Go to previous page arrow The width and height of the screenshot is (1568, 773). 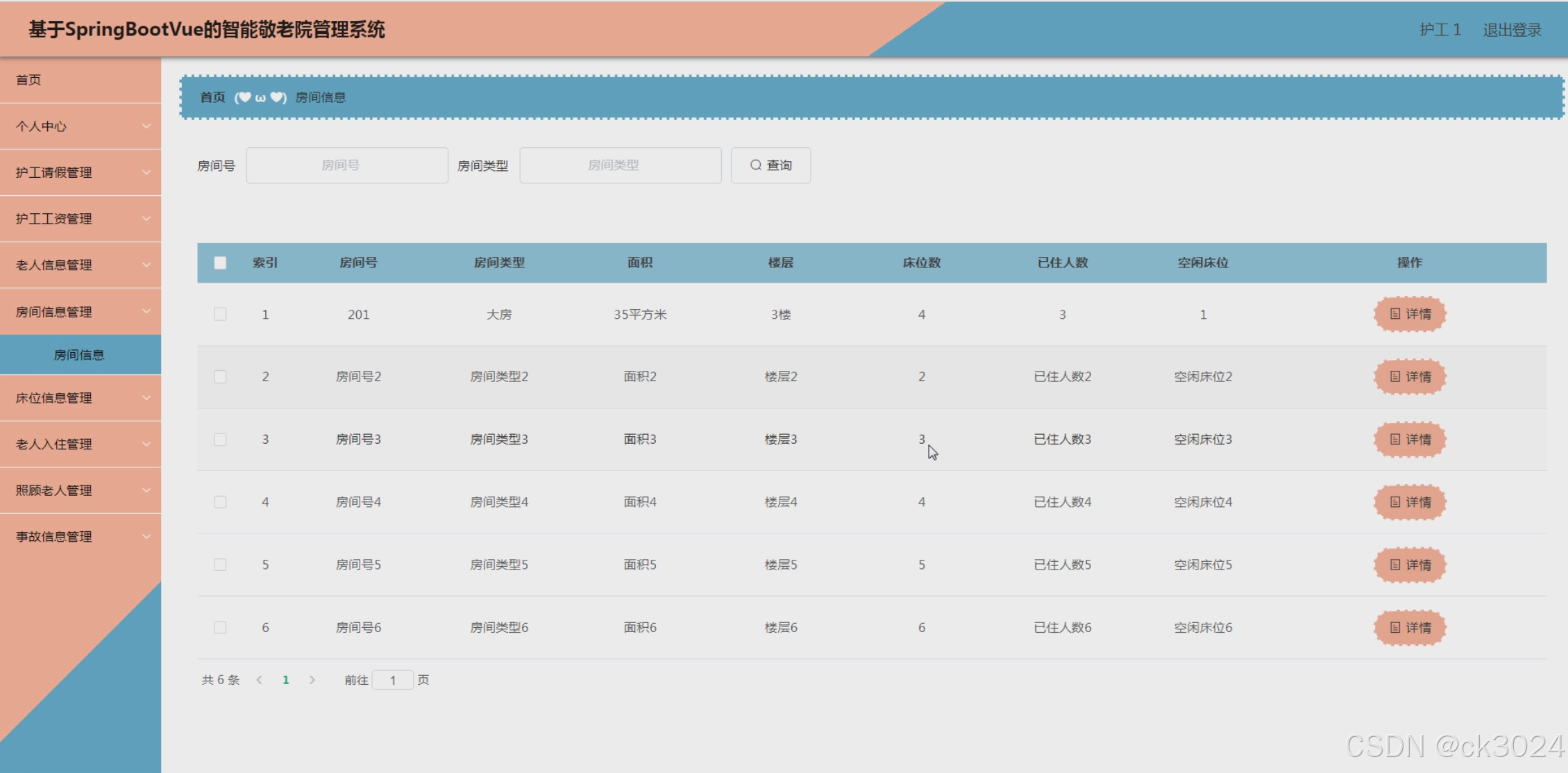pyautogui.click(x=259, y=680)
